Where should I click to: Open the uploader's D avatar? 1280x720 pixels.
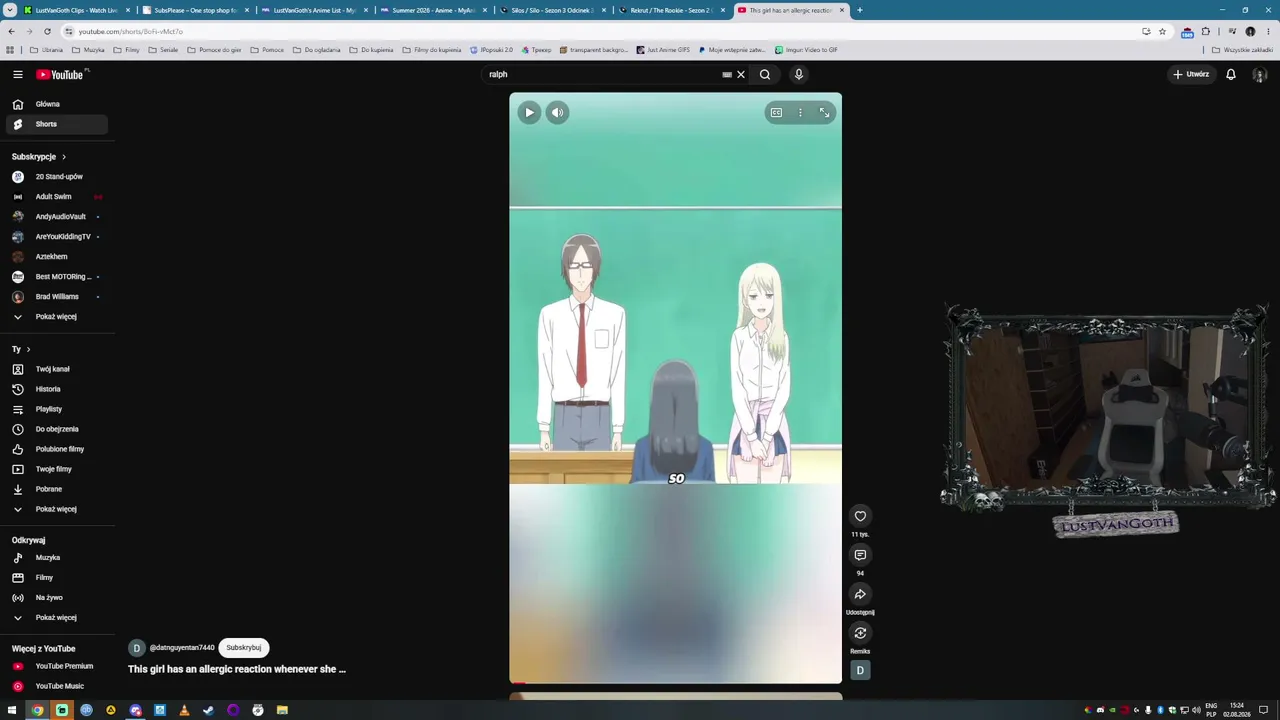137,648
